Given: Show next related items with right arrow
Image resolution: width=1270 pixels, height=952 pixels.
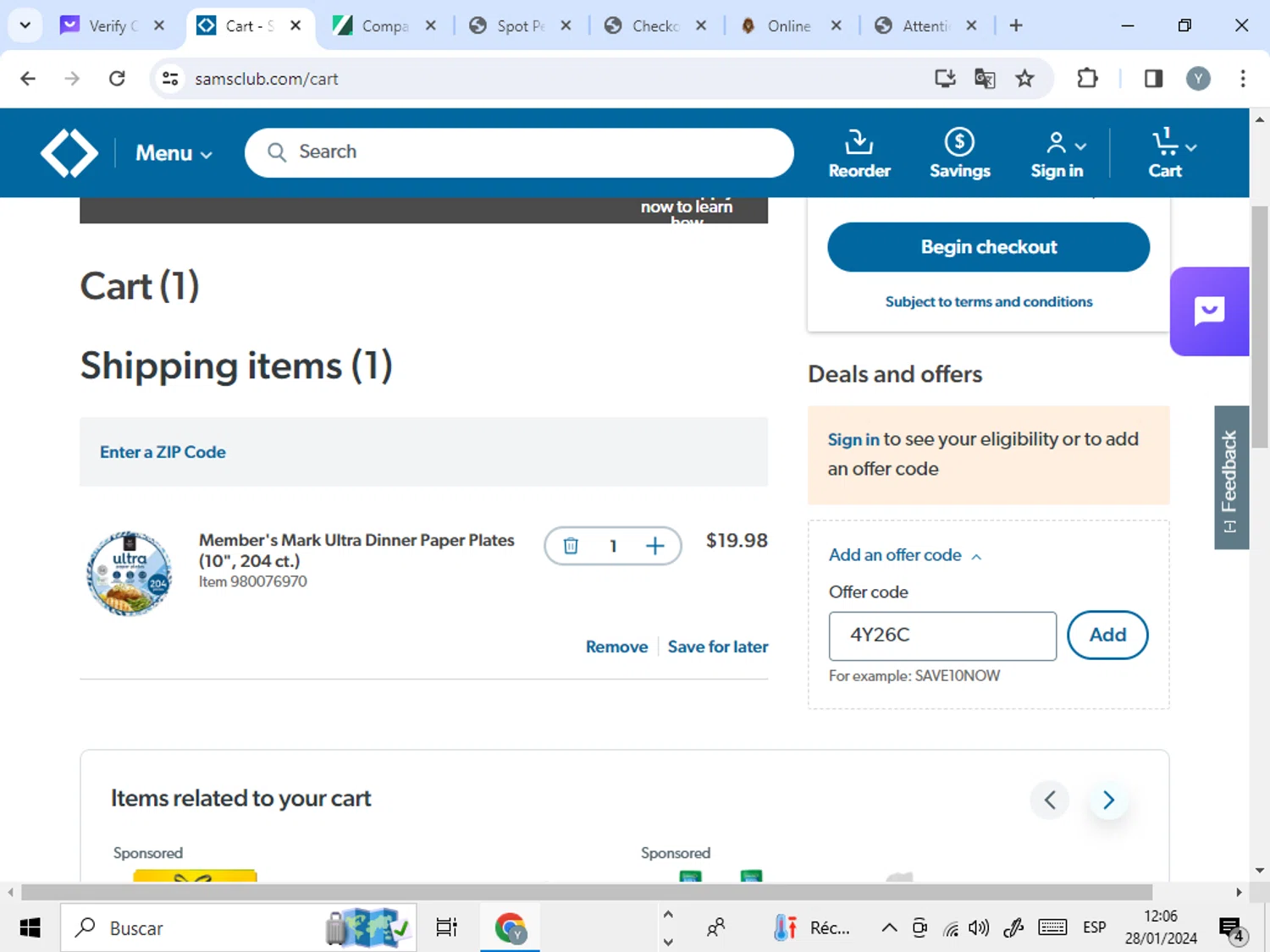Looking at the screenshot, I should (x=1108, y=800).
